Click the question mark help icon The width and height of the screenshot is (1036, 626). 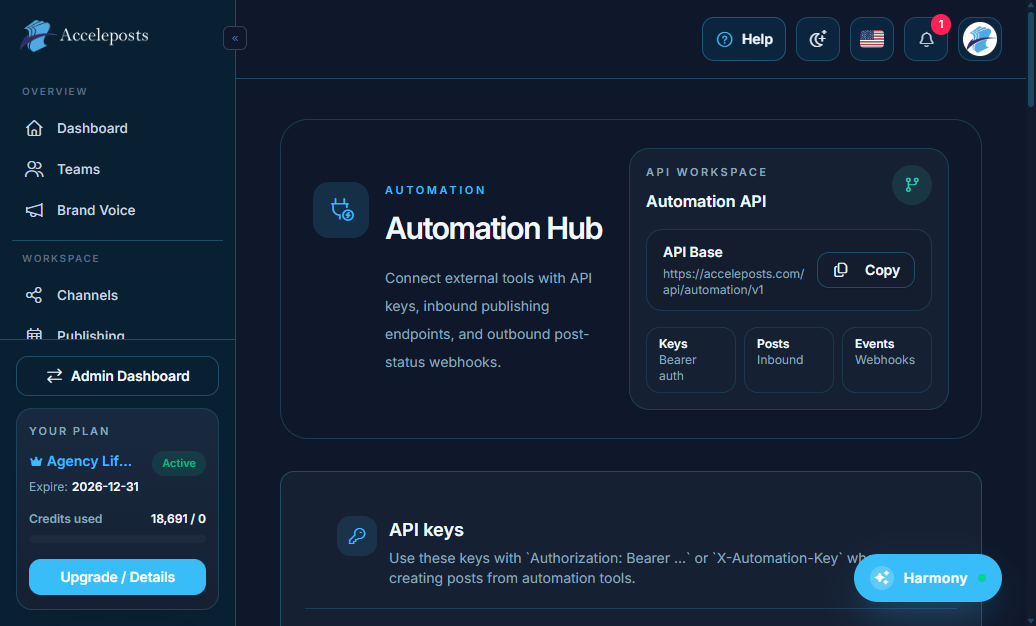(725, 40)
